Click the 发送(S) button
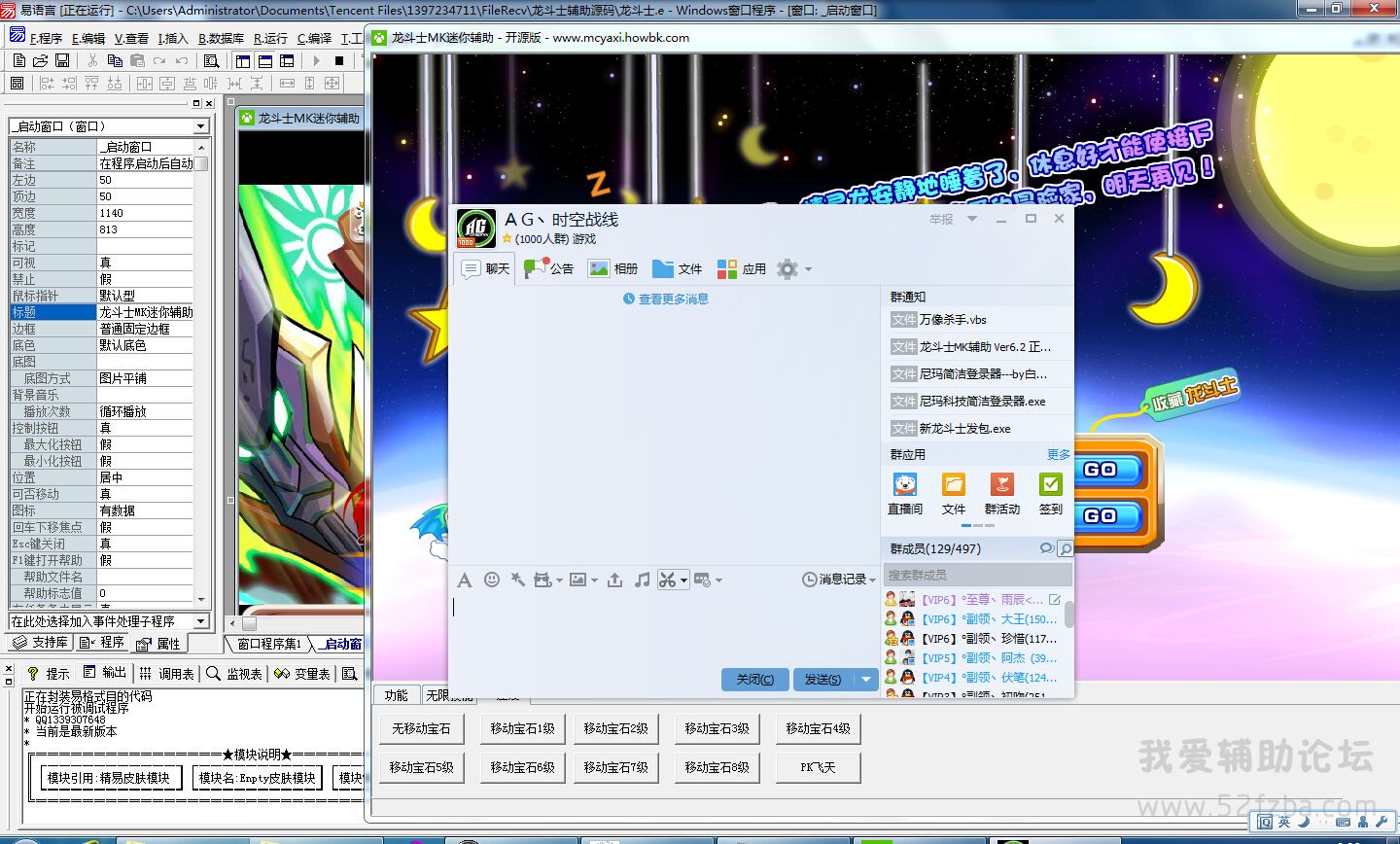Image resolution: width=1400 pixels, height=844 pixels. click(822, 680)
